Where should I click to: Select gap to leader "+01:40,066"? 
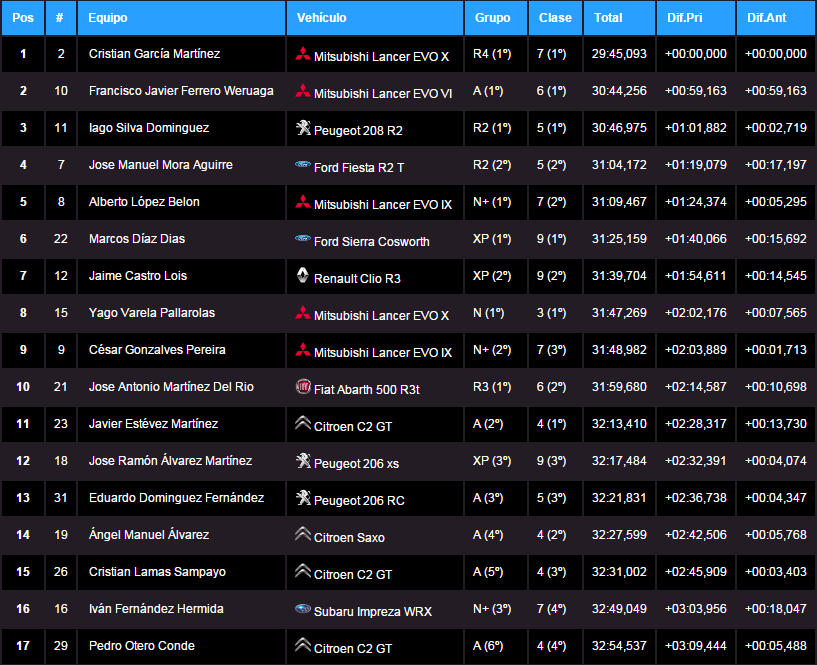coord(696,239)
